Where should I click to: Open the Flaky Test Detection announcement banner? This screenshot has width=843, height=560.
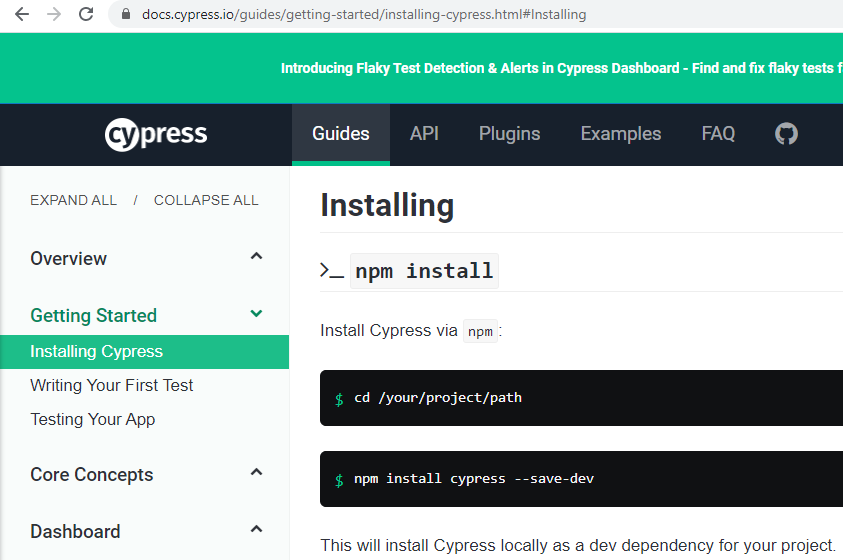[561, 68]
